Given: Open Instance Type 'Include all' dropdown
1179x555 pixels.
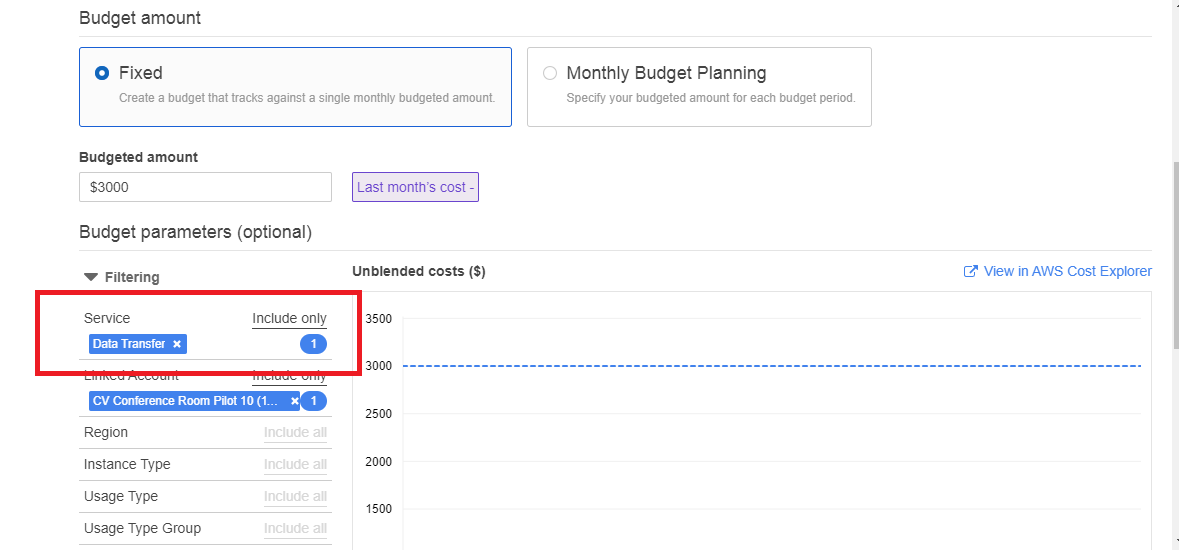Looking at the screenshot, I should coord(295,465).
